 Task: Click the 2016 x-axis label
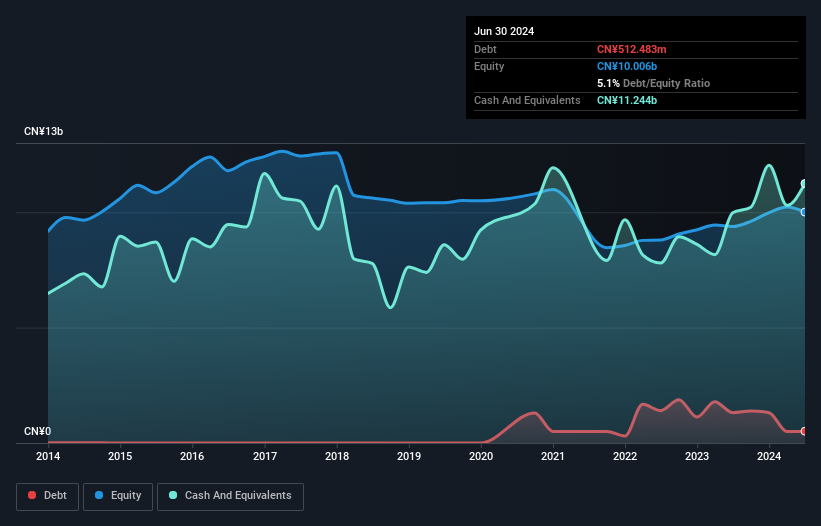click(x=192, y=456)
